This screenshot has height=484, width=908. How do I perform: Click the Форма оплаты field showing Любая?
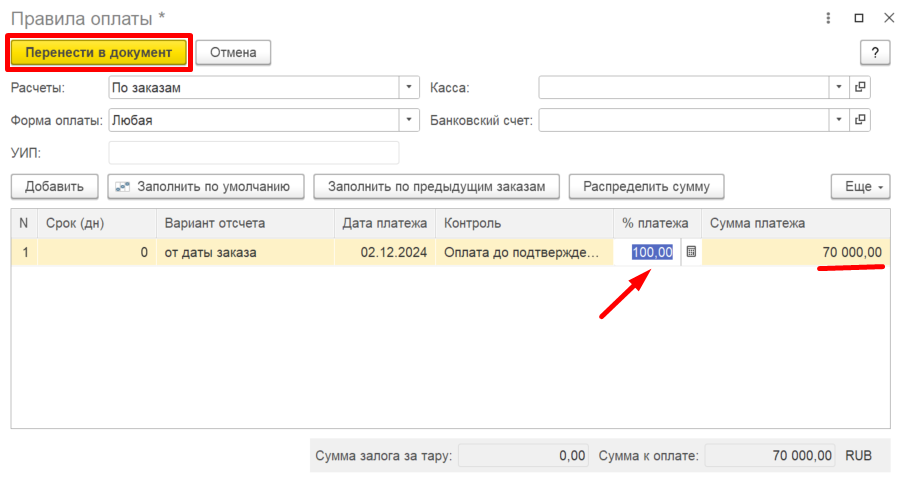coord(254,120)
